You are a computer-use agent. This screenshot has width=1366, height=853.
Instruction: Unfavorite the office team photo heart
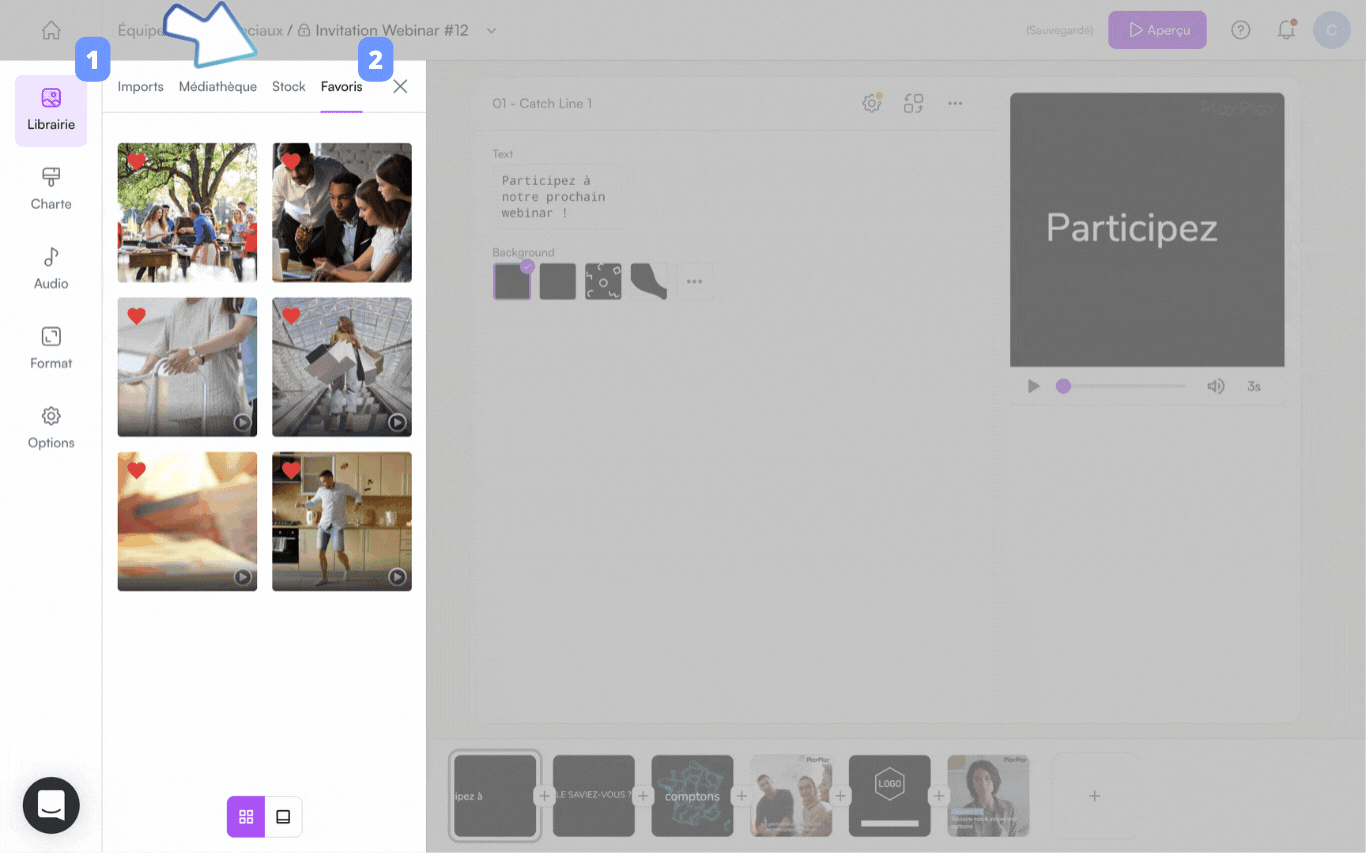coord(291,161)
